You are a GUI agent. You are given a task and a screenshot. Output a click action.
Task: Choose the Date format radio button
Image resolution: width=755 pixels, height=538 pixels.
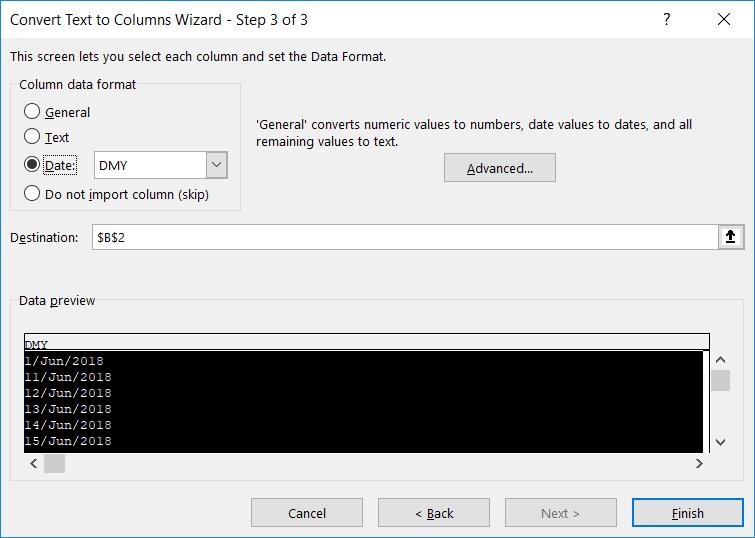coord(33,165)
